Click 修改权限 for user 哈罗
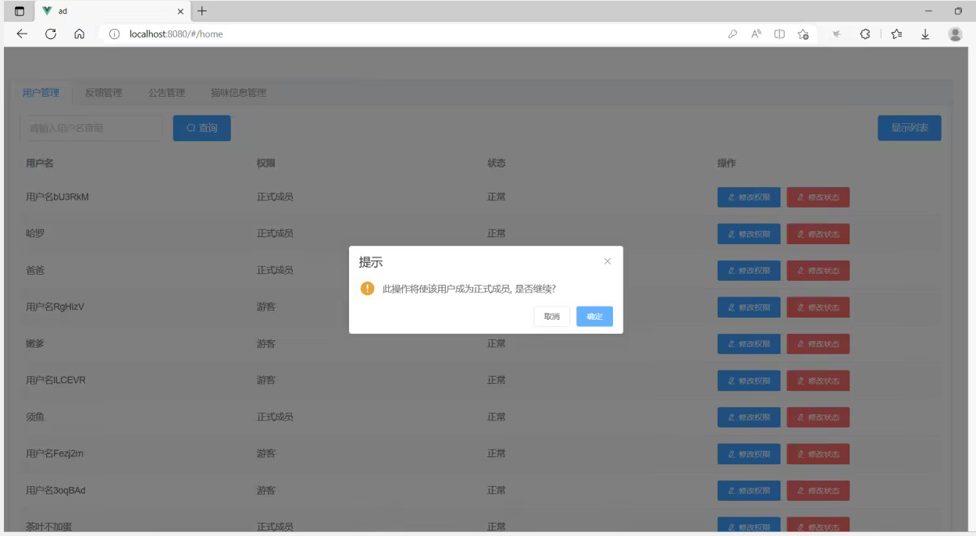This screenshot has width=976, height=536. point(749,234)
